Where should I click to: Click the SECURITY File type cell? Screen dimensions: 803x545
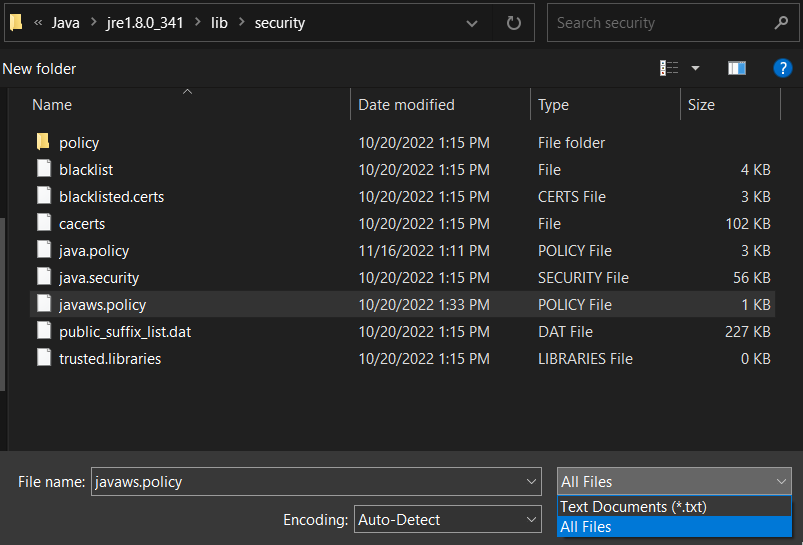[x=583, y=278]
